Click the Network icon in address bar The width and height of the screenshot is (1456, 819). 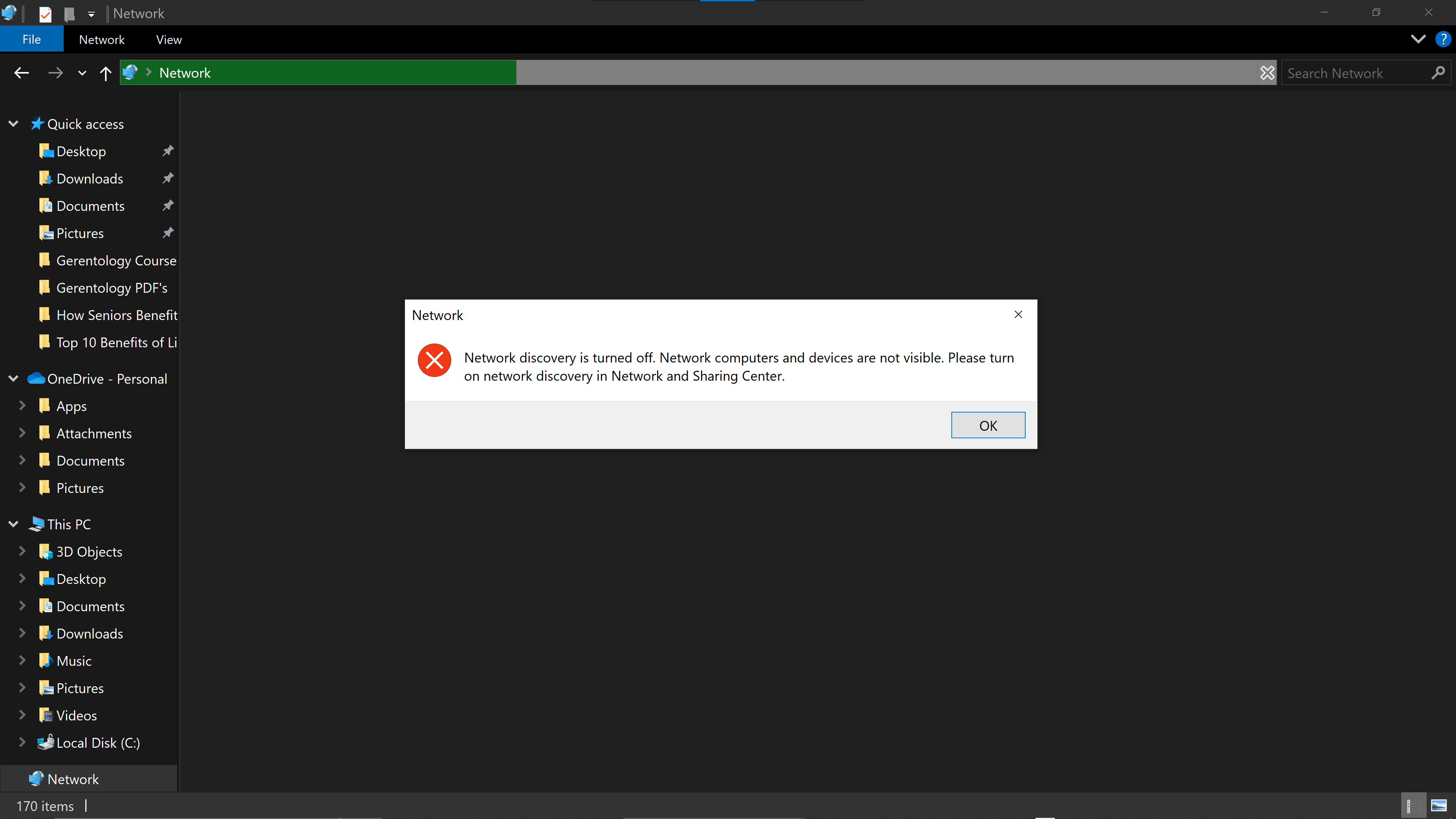pos(130,72)
